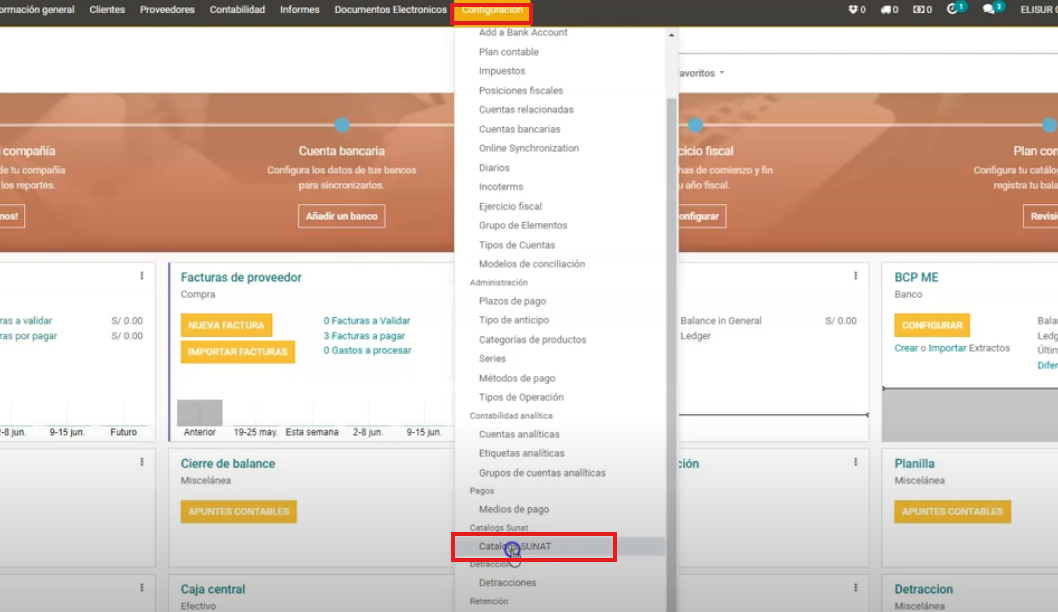Open the 3 Facturas a pagar link
The height and width of the screenshot is (612, 1058).
364,336
